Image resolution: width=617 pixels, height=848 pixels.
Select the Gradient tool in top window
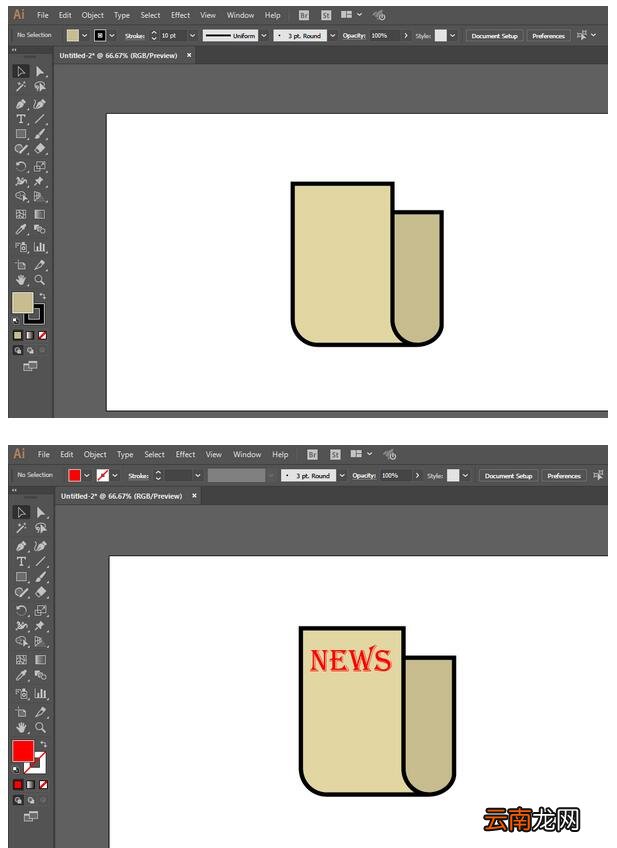[39, 214]
